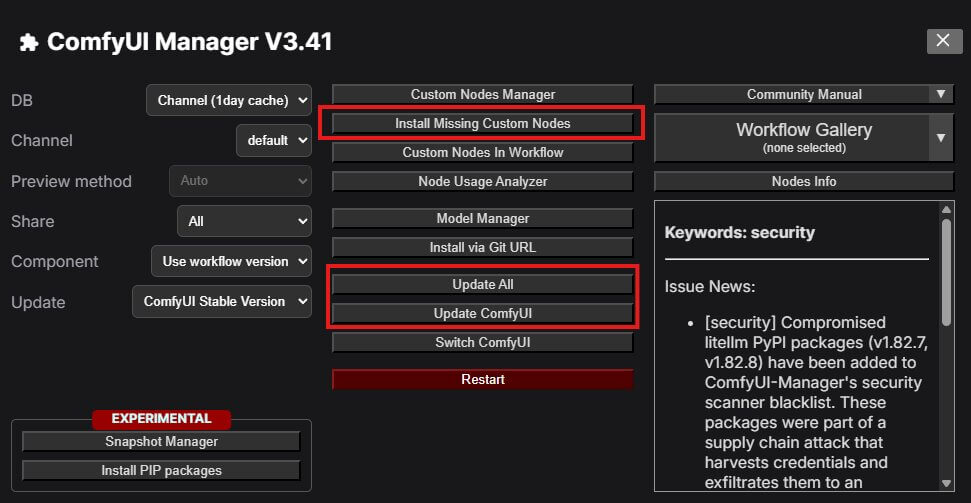Screen dimensions: 971x503
Task: Click the Keywords: security heading
Action: tap(739, 233)
